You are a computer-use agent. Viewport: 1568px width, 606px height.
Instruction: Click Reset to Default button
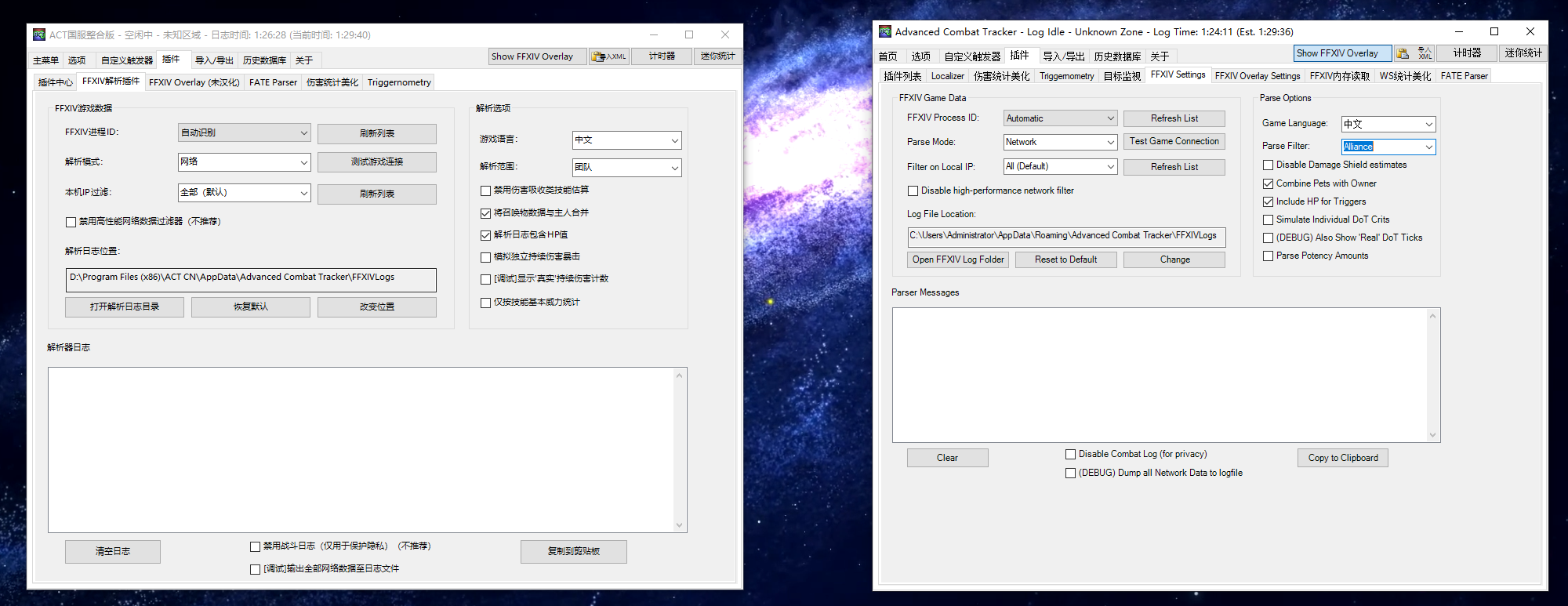(x=1066, y=259)
